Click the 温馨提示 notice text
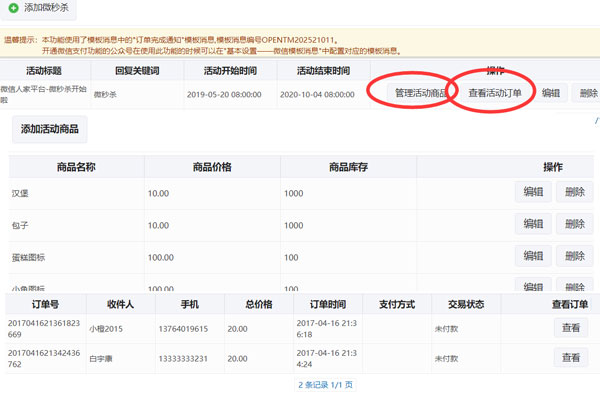This screenshot has width=600, height=400. click(x=203, y=45)
